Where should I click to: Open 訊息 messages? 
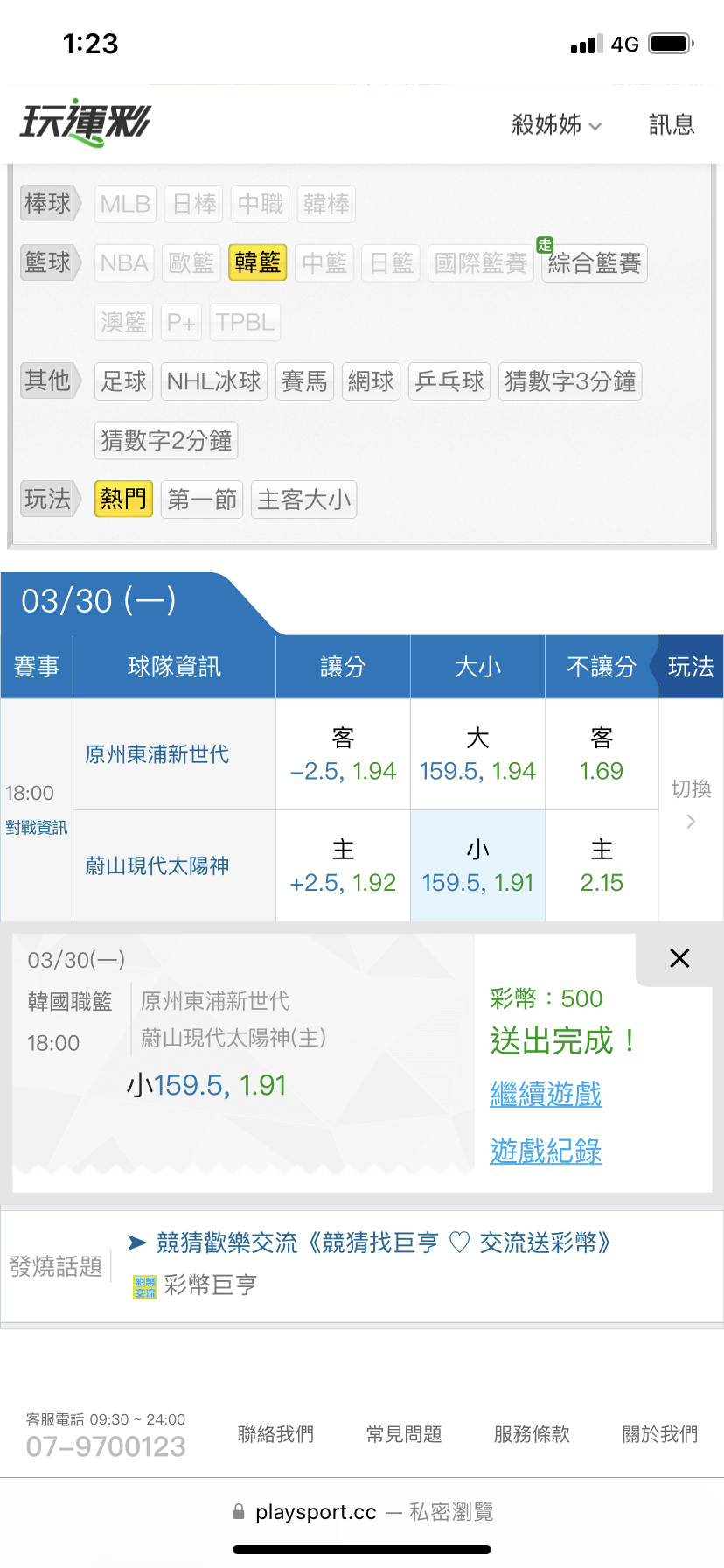[672, 125]
